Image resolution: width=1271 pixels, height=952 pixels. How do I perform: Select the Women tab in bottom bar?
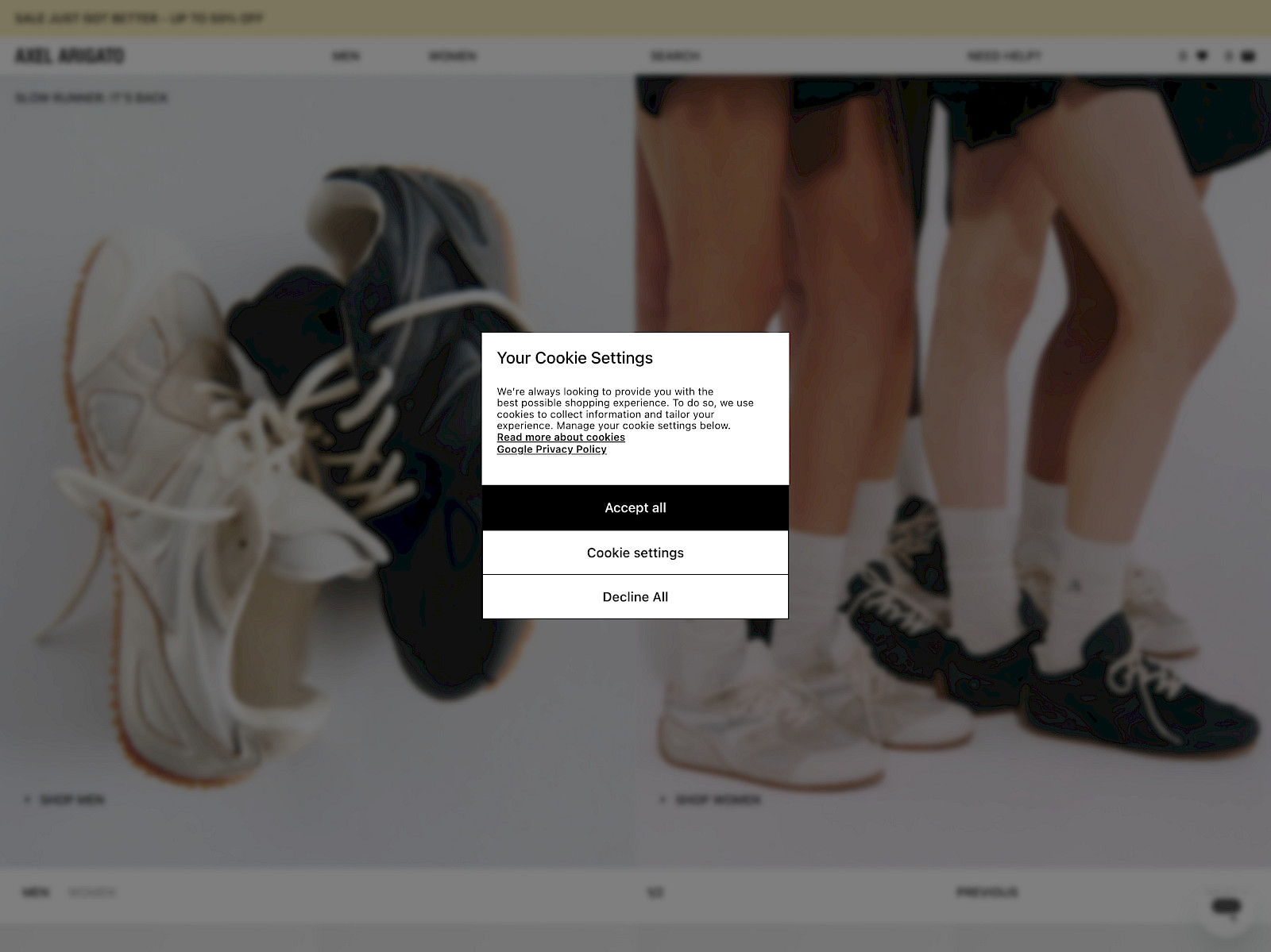[92, 892]
